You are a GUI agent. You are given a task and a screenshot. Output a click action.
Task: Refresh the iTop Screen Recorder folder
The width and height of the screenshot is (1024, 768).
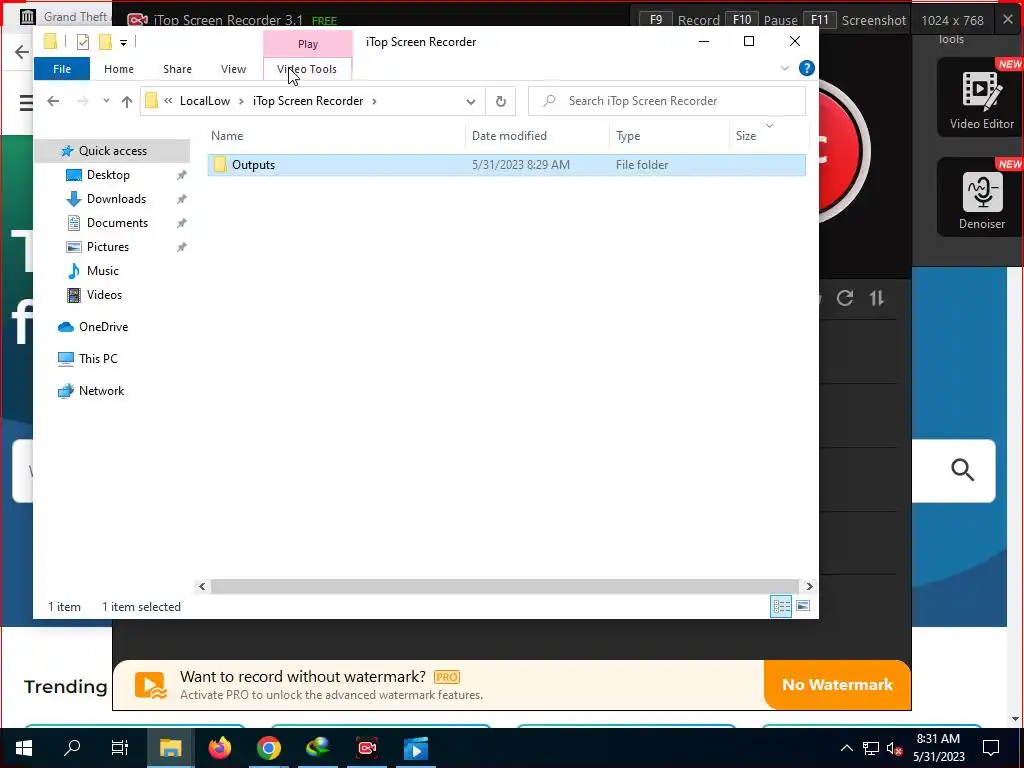point(500,101)
